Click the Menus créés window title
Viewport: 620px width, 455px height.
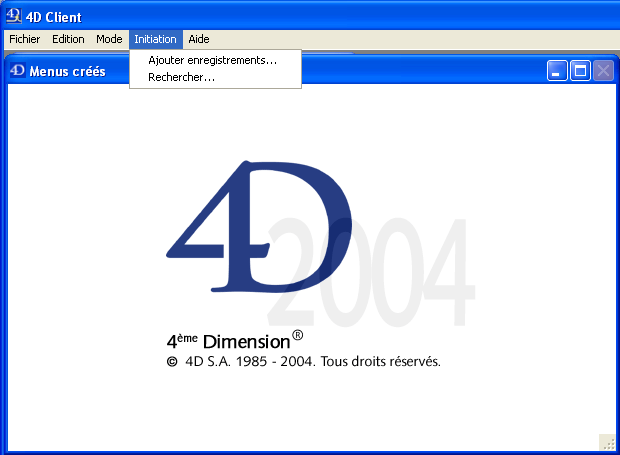pos(67,71)
